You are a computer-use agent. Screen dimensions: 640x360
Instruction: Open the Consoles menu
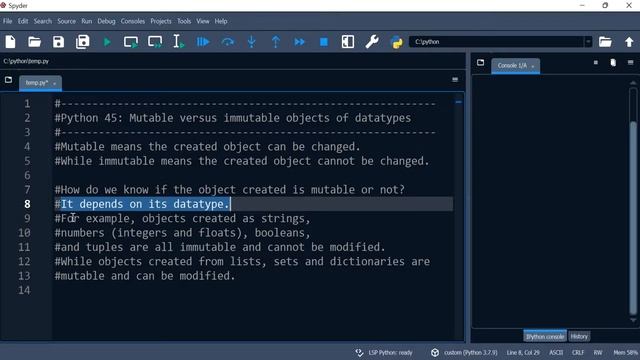[x=133, y=21]
